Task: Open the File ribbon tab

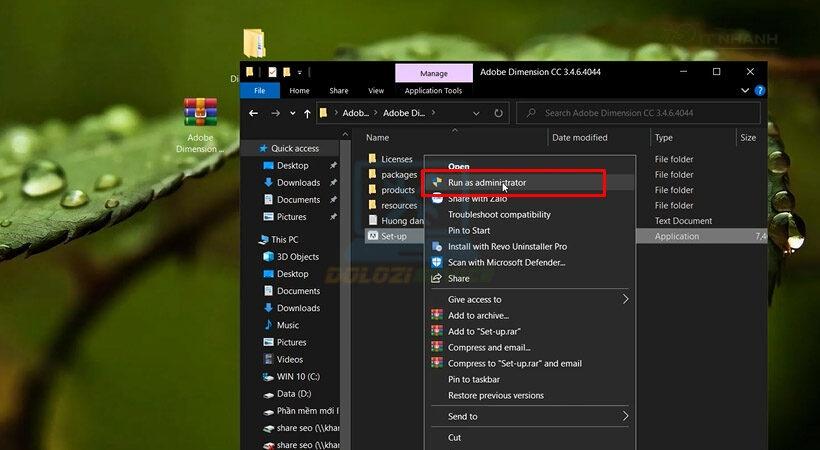Action: (x=259, y=90)
